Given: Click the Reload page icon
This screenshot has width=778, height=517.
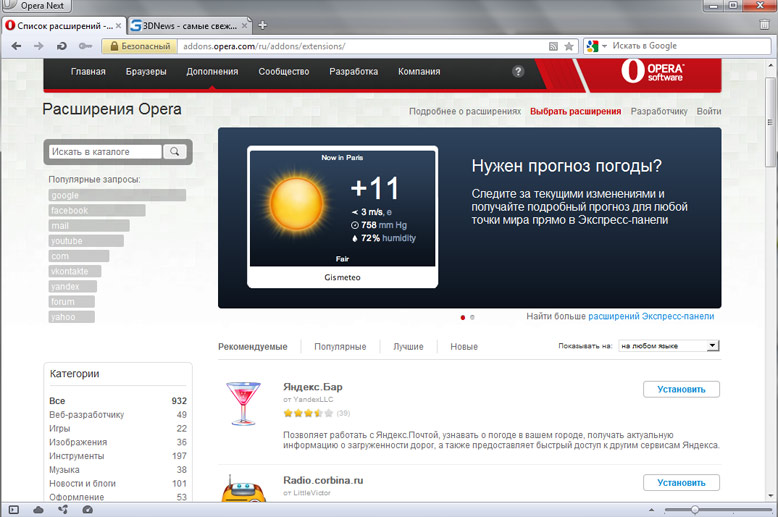Looking at the screenshot, I should (x=62, y=46).
